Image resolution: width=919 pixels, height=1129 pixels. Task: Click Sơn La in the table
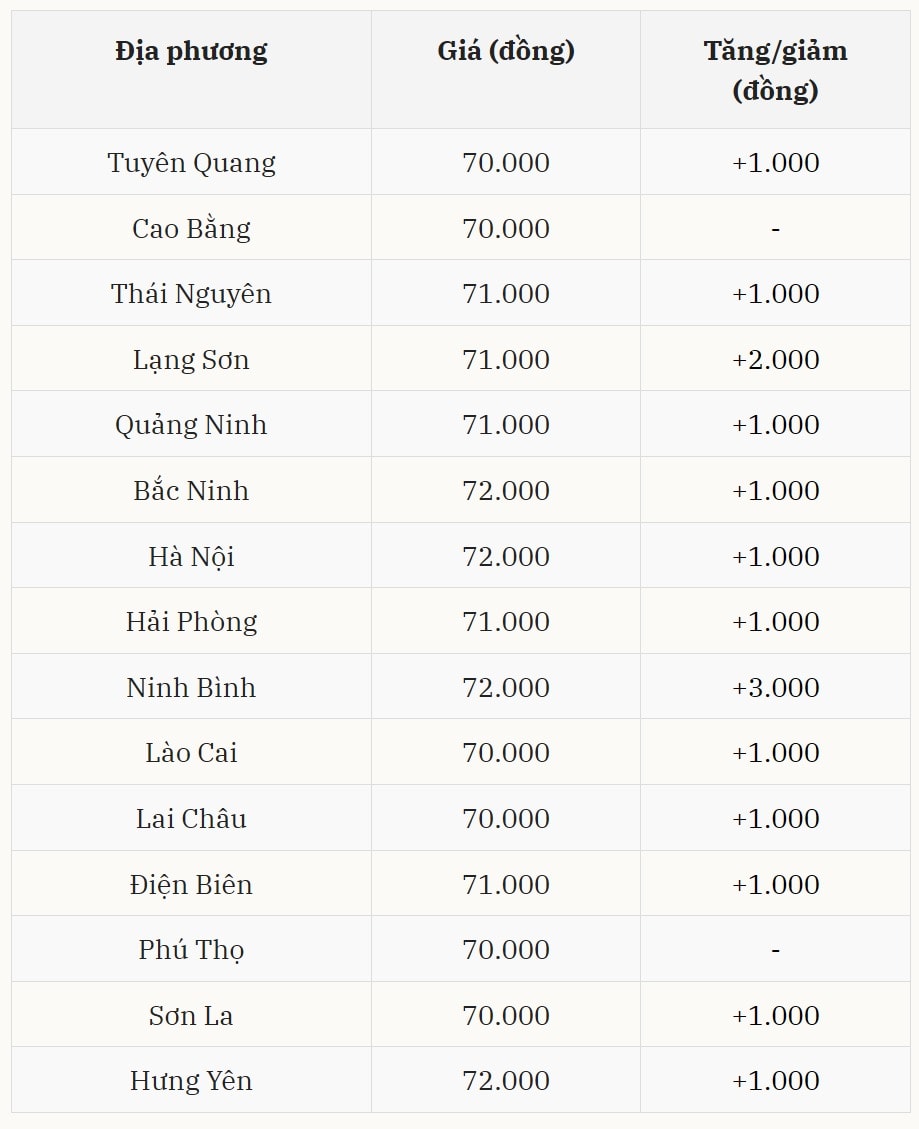191,1016
